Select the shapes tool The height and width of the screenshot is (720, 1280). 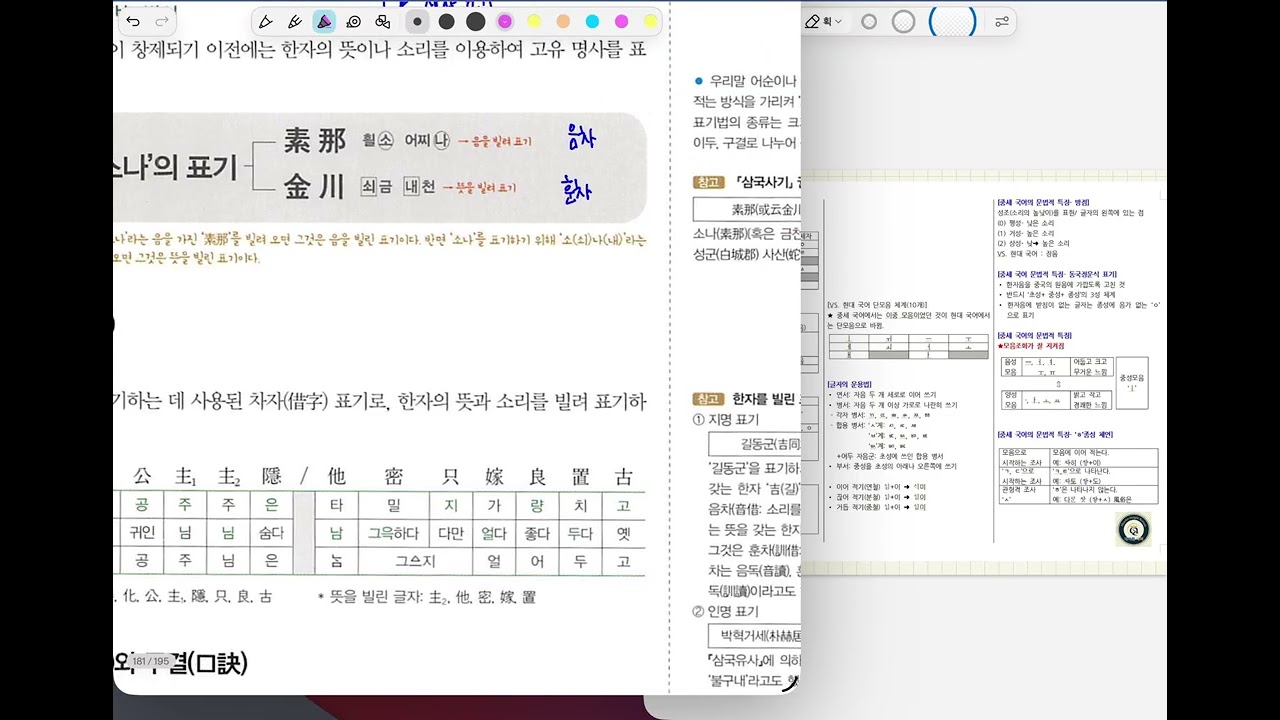(382, 21)
